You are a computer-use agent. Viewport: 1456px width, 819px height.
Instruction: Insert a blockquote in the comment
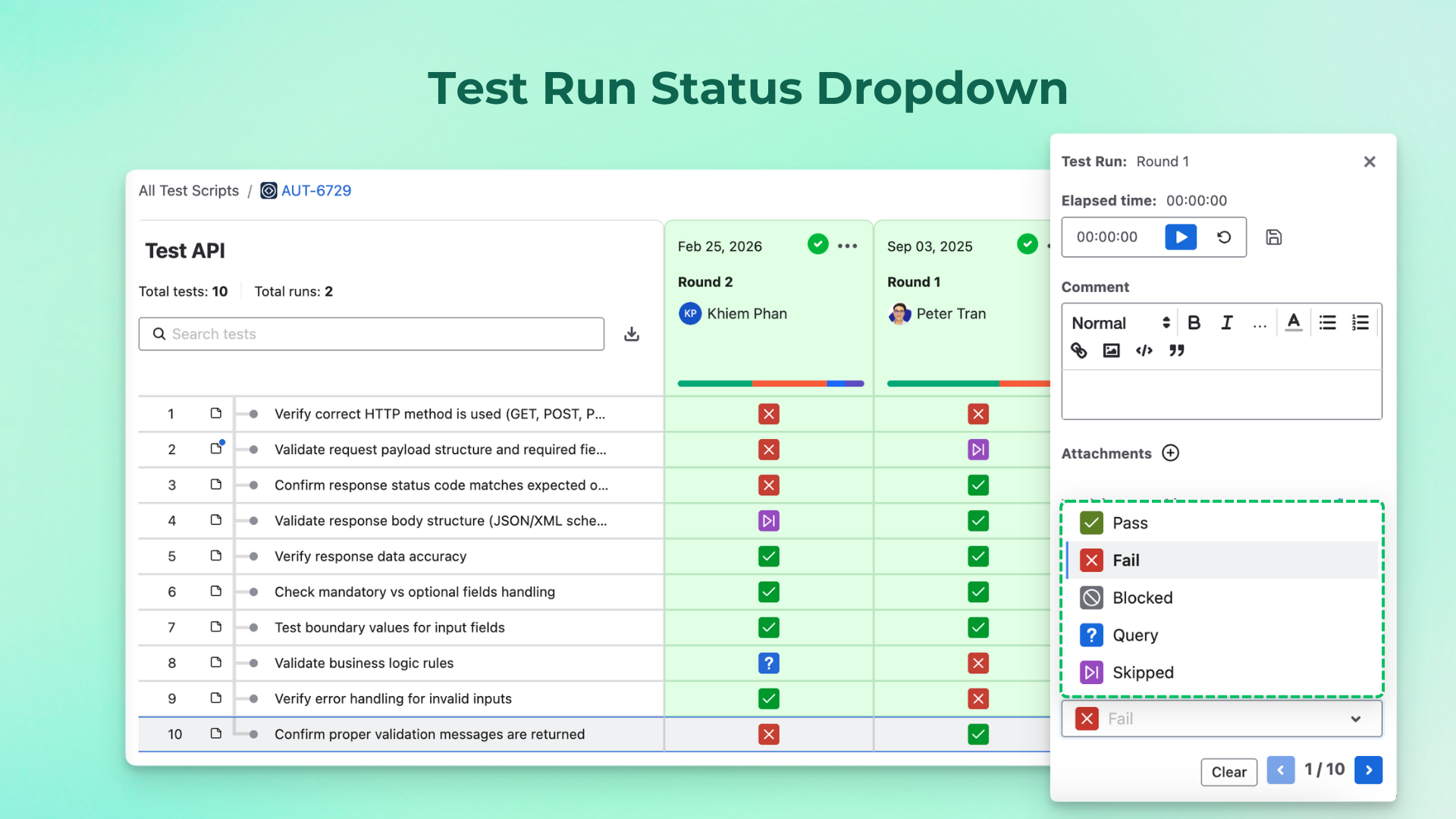1176,350
